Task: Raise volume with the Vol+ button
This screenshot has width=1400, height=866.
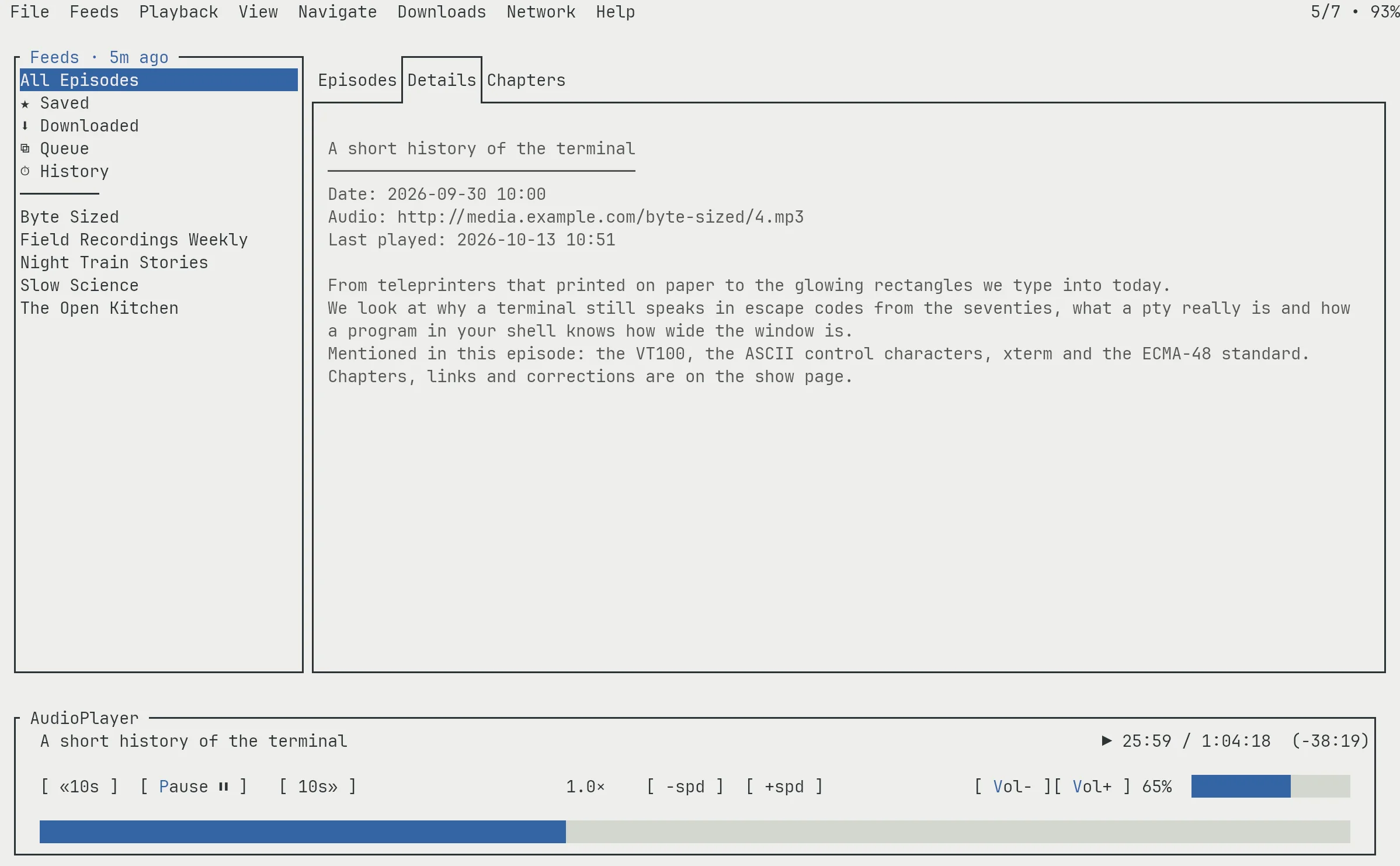Action: click(x=1092, y=787)
